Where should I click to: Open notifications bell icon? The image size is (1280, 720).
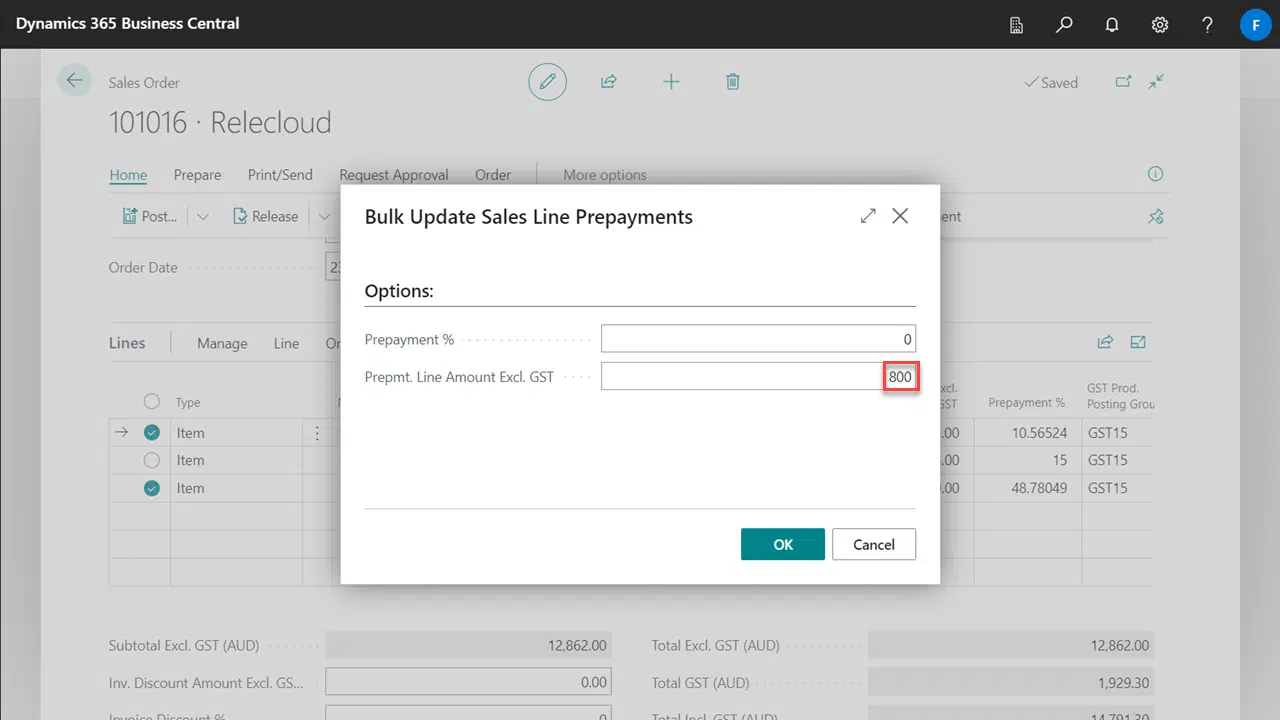pos(1112,24)
